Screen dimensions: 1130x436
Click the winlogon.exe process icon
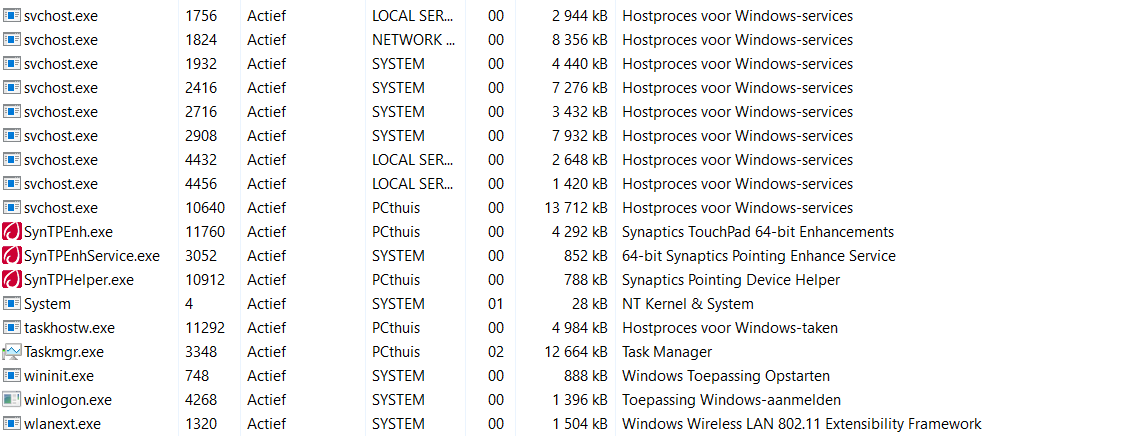(12, 400)
